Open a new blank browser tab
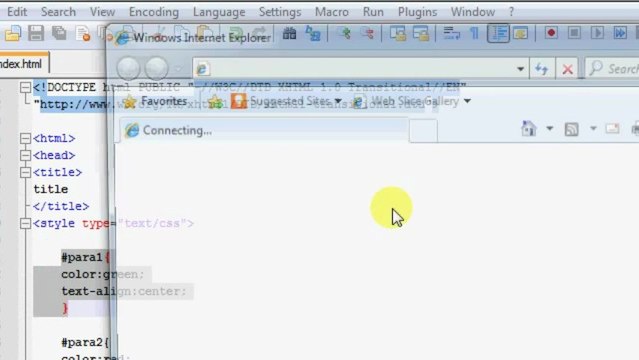Viewport: 639px width, 360px height. pos(423,131)
